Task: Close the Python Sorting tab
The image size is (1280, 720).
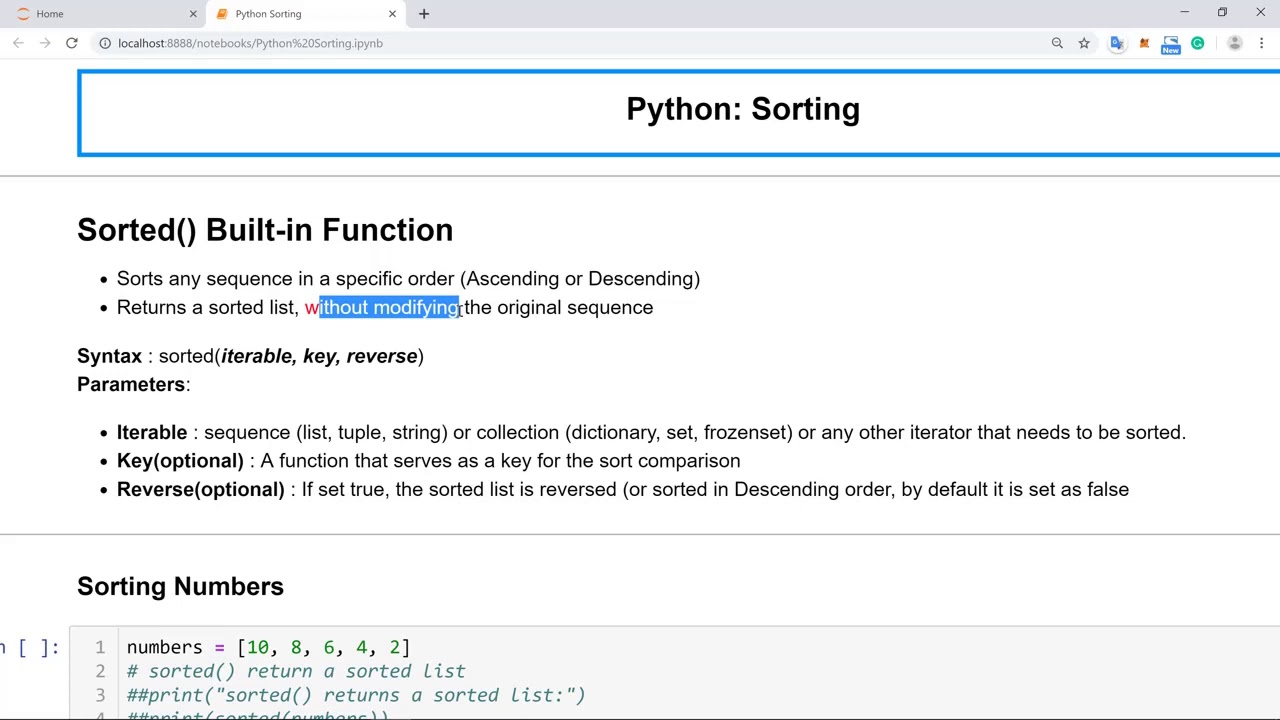Action: click(x=392, y=14)
